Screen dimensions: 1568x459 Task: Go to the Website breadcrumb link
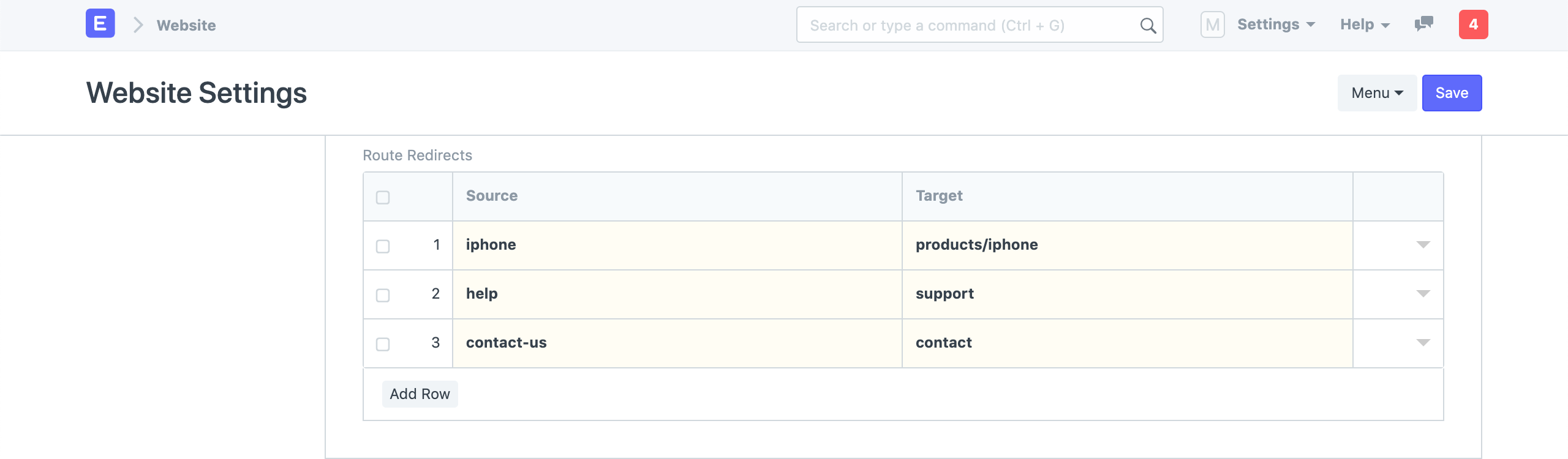coord(186,25)
